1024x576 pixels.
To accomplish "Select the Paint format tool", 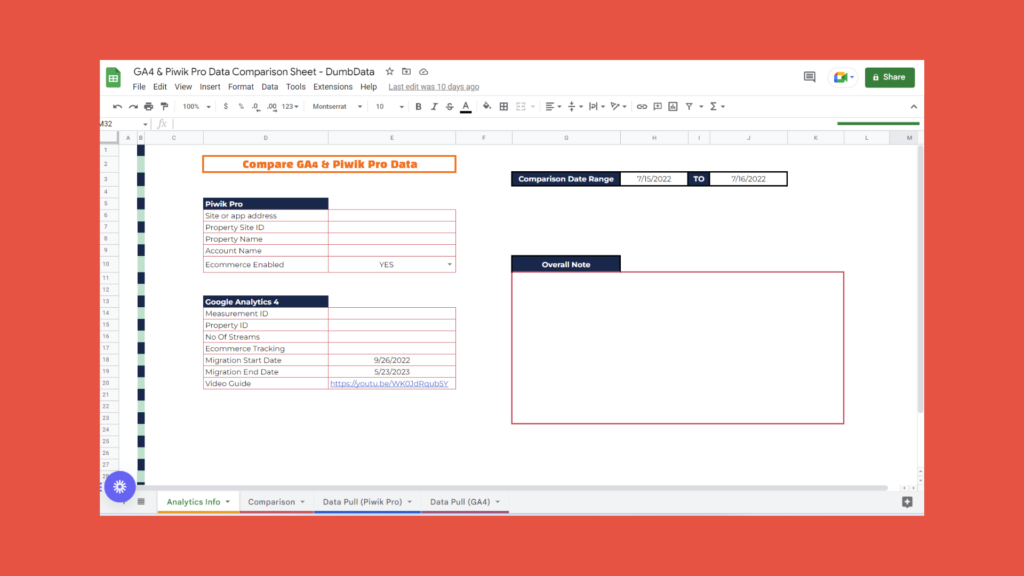I will pyautogui.click(x=165, y=106).
